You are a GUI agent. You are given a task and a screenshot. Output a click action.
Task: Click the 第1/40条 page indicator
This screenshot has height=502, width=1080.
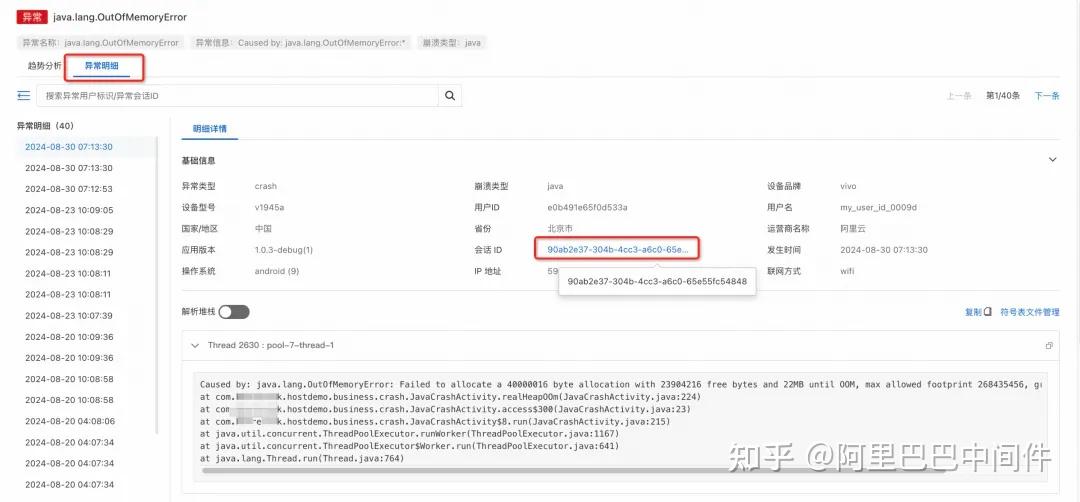click(1003, 96)
